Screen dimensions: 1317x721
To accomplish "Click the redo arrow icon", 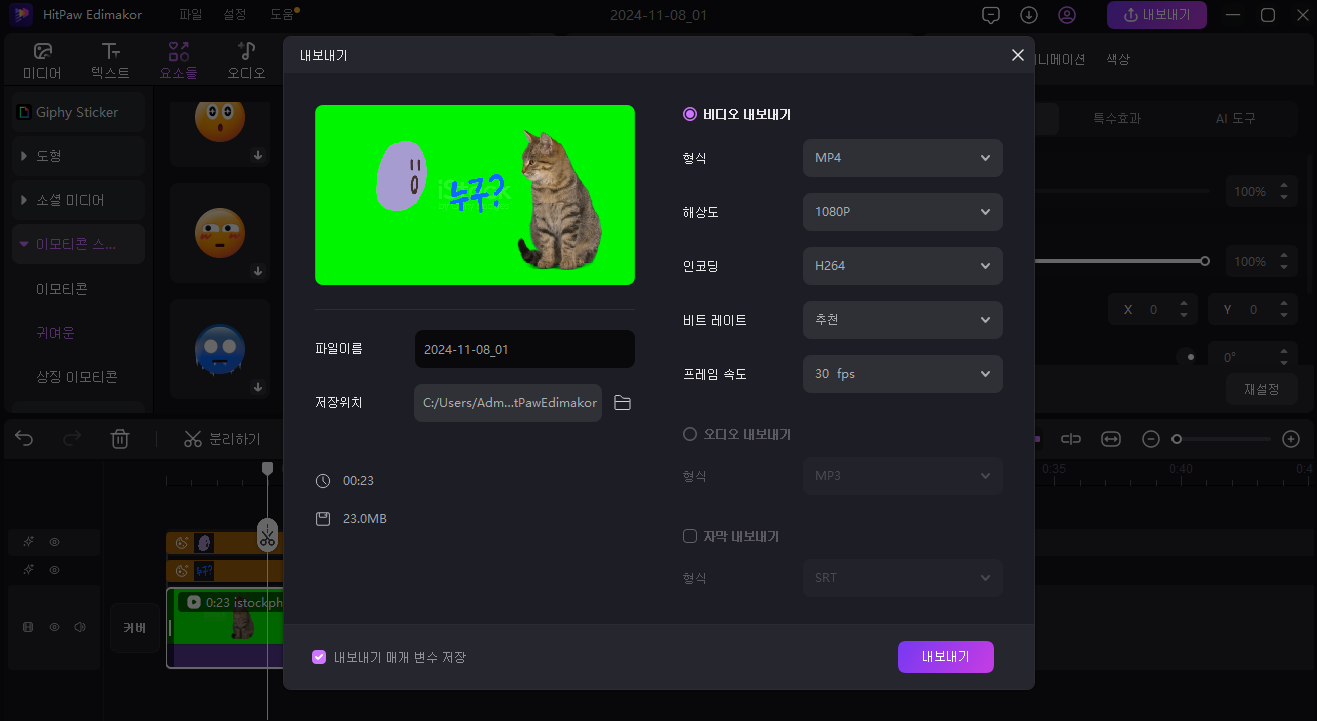I will point(72,438).
